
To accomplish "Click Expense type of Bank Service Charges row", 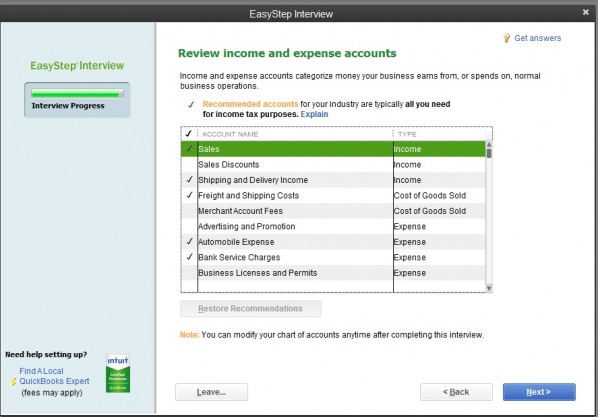I will pyautogui.click(x=410, y=257).
